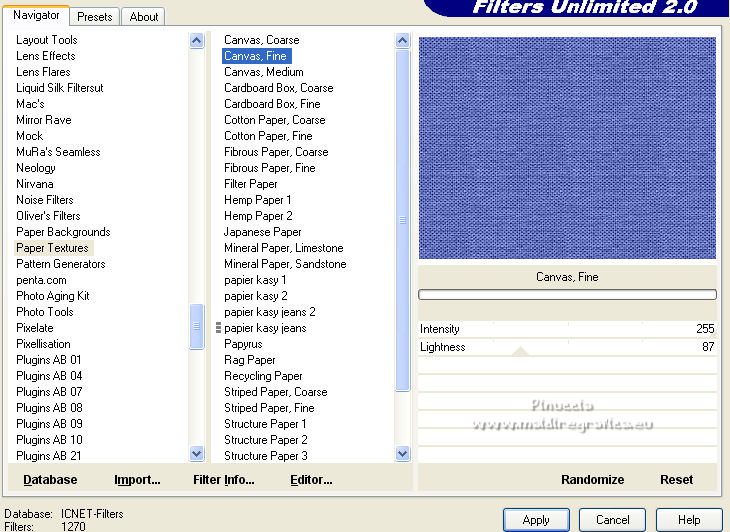Select Layout Tools category
The width and height of the screenshot is (730, 532).
pos(47,40)
